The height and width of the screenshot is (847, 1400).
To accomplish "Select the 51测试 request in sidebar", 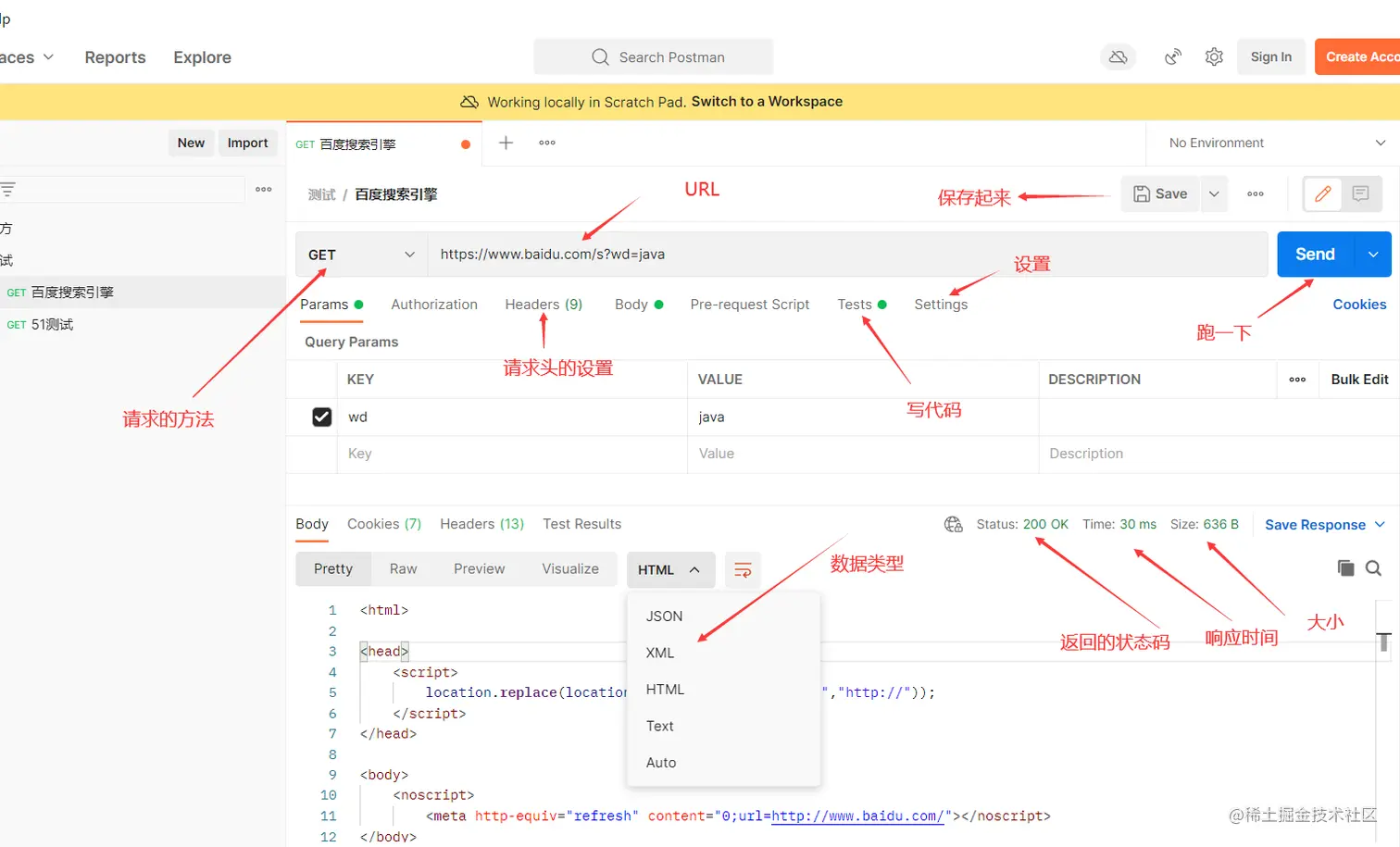I will pyautogui.click(x=143, y=325).
